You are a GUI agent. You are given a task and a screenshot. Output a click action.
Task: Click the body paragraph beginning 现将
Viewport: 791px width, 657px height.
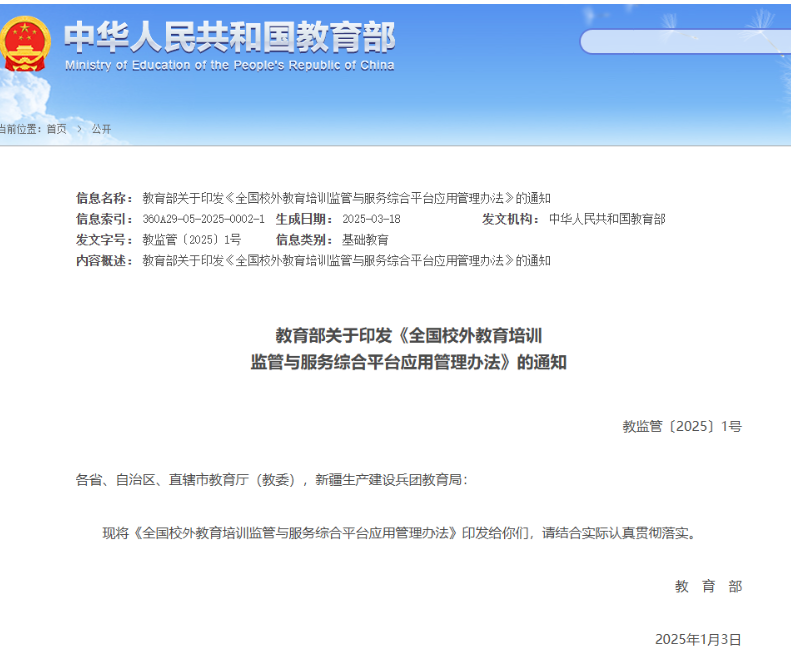pos(401,533)
